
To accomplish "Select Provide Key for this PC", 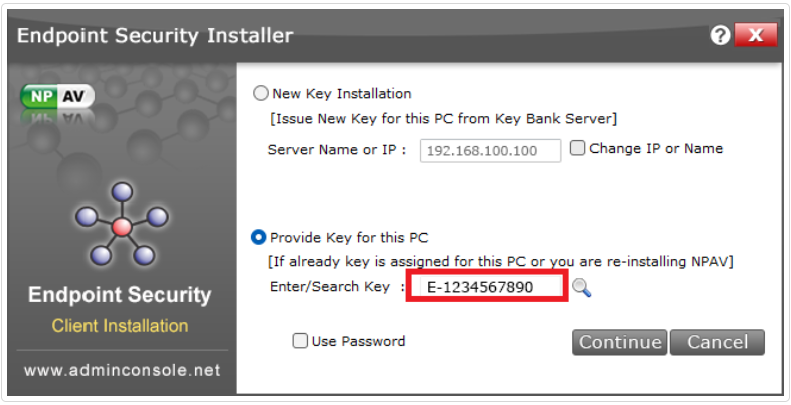I will point(259,238).
